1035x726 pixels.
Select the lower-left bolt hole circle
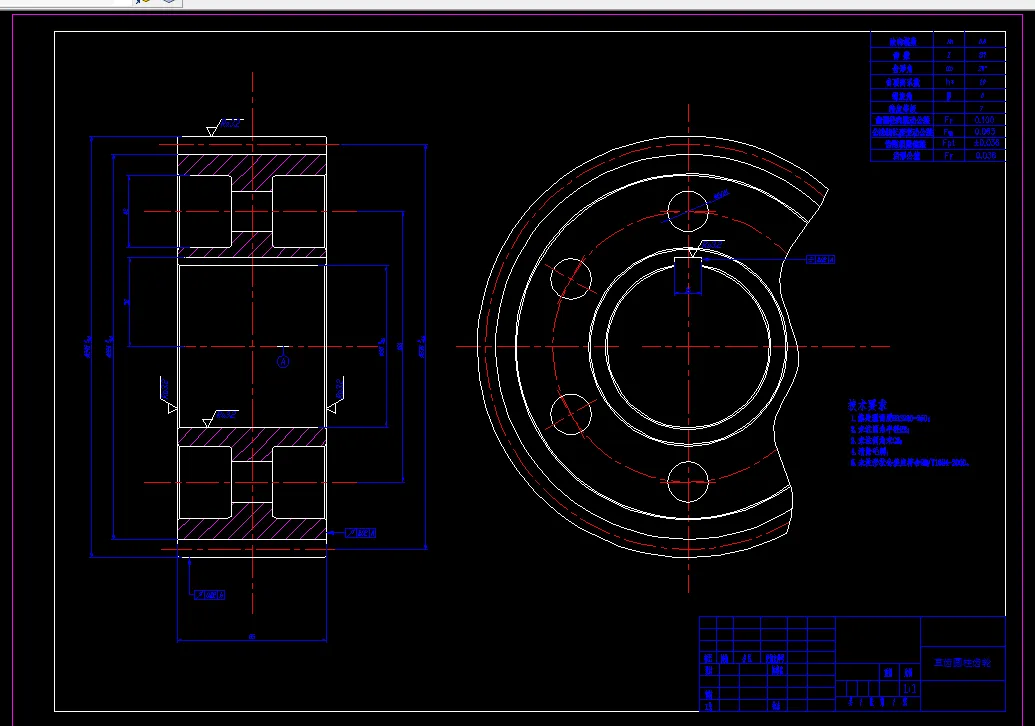click(x=571, y=414)
